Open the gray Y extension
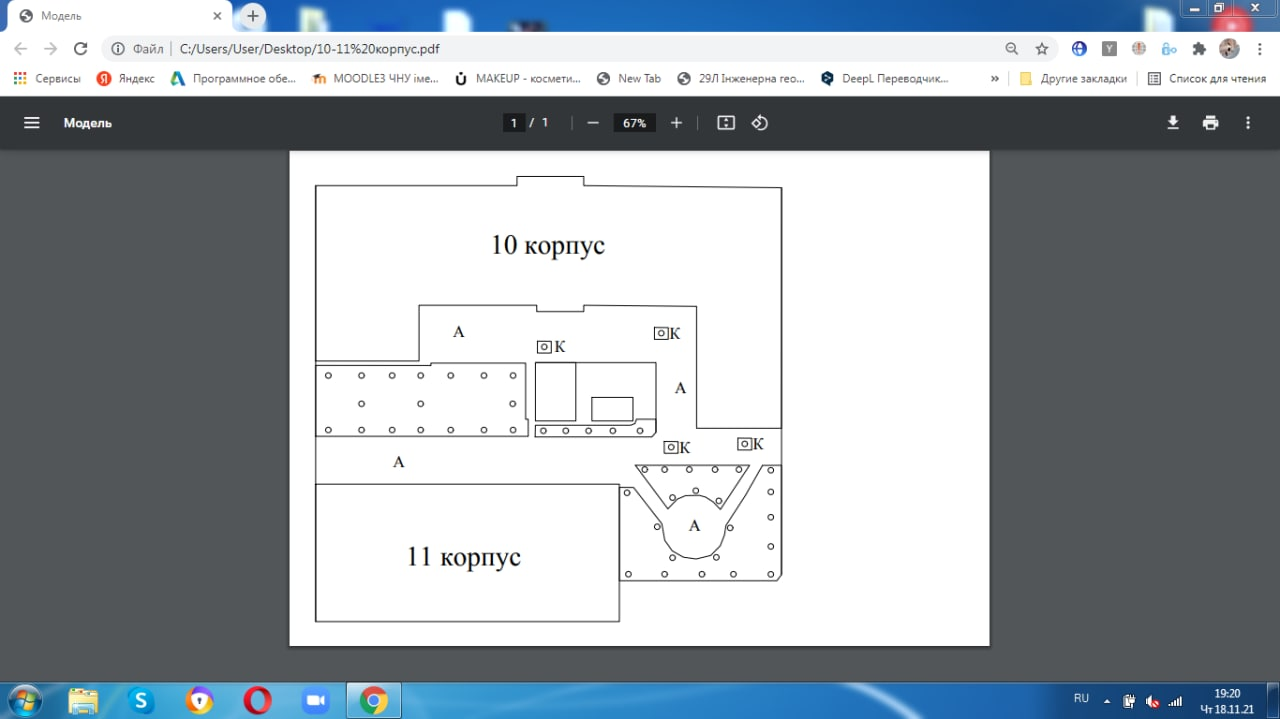Viewport: 1280px width, 719px height. click(1109, 48)
